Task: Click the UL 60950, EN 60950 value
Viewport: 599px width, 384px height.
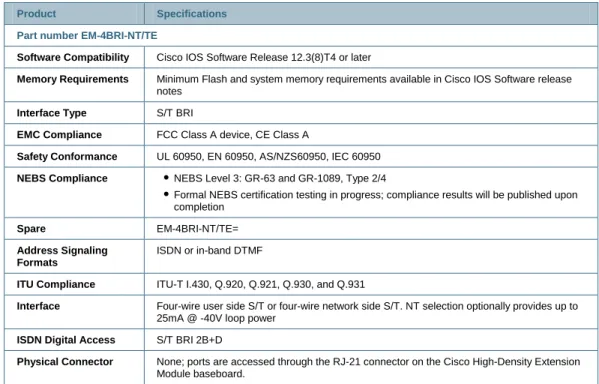Action: click(x=268, y=156)
